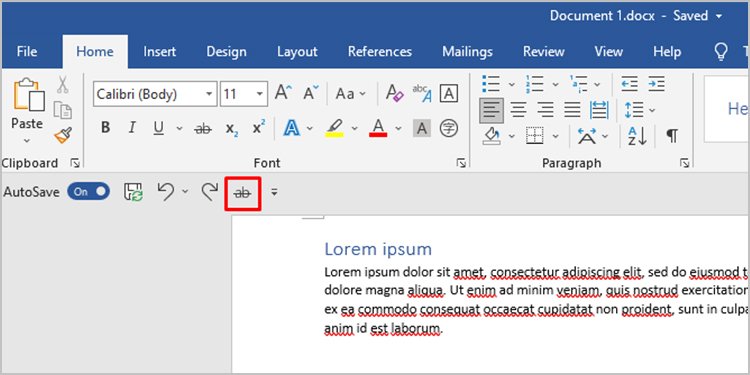Screen dimensions: 750x375
Task: Apply multilevel list formatting
Action: tap(579, 84)
